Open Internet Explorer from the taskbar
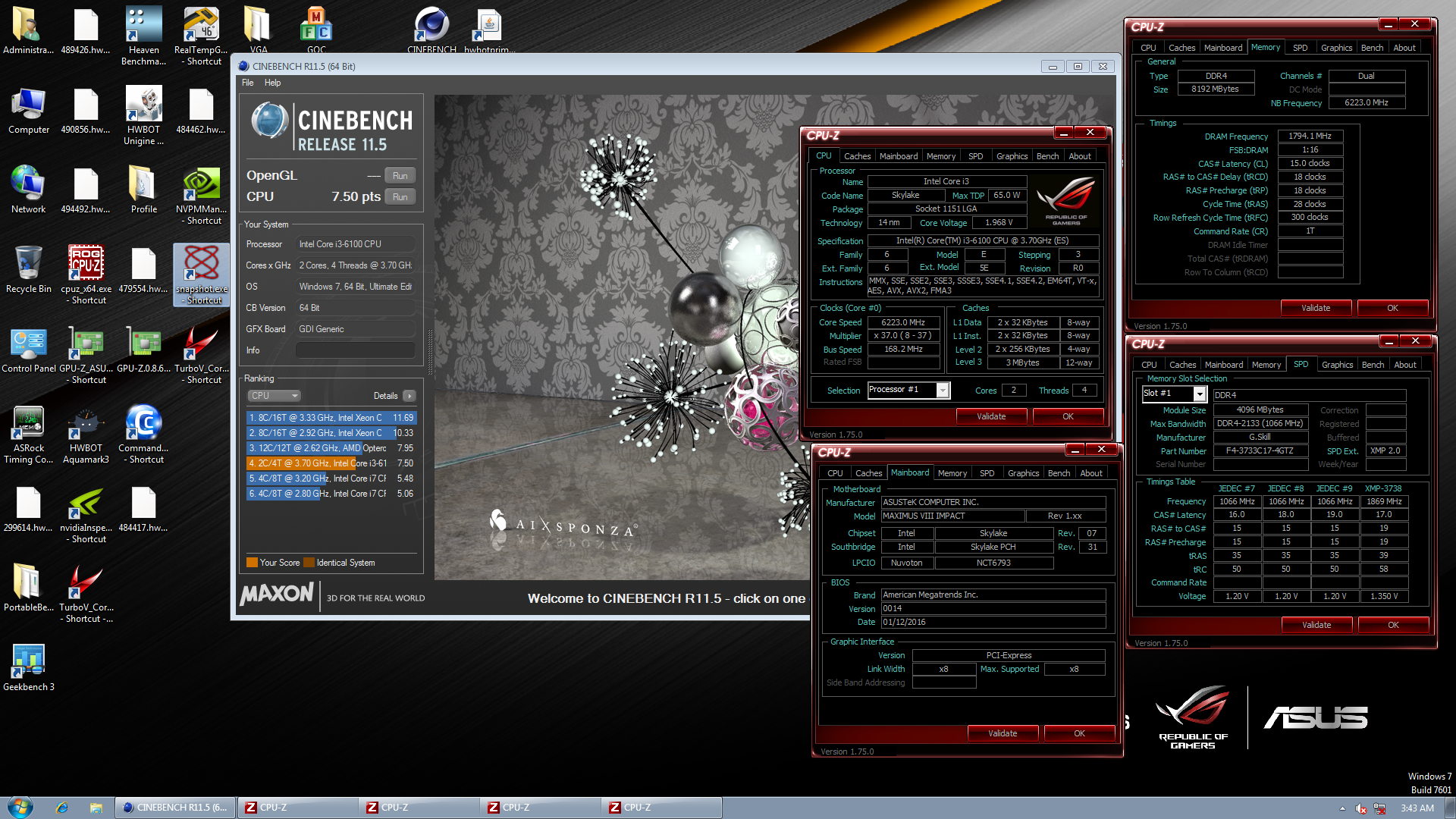The image size is (1456, 819). click(62, 808)
